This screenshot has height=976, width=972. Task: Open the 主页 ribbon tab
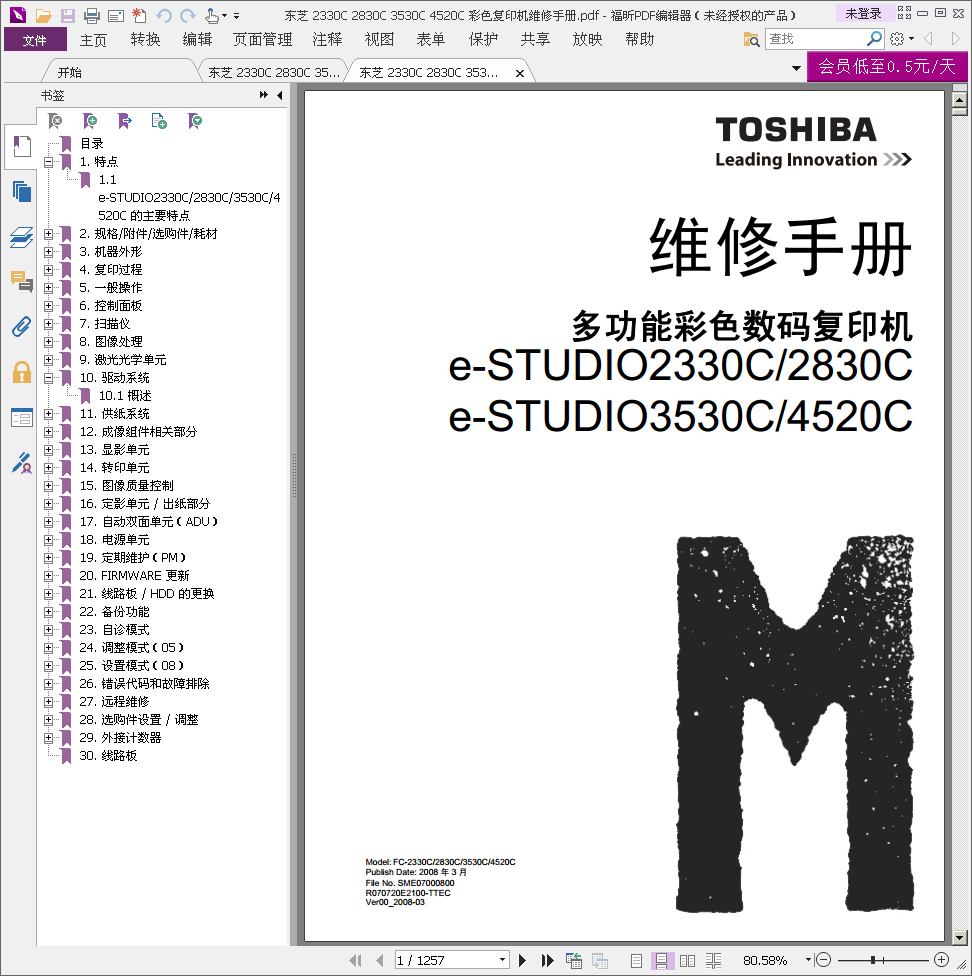[x=93, y=40]
